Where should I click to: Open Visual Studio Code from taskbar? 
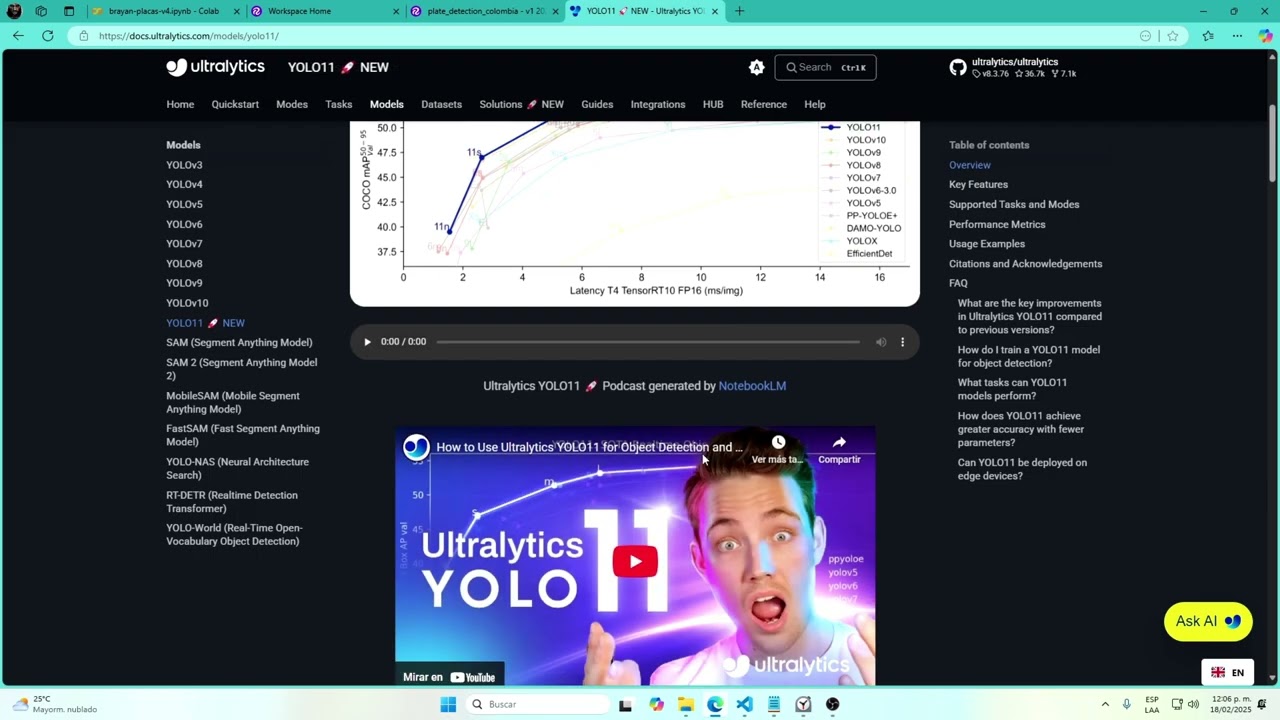[744, 704]
